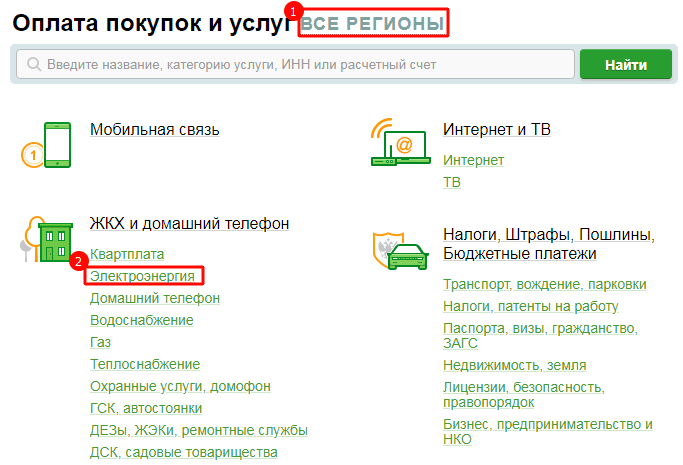Open ЖКХ и домашний телефон heading
The width and height of the screenshot is (683, 465).
coord(189,223)
